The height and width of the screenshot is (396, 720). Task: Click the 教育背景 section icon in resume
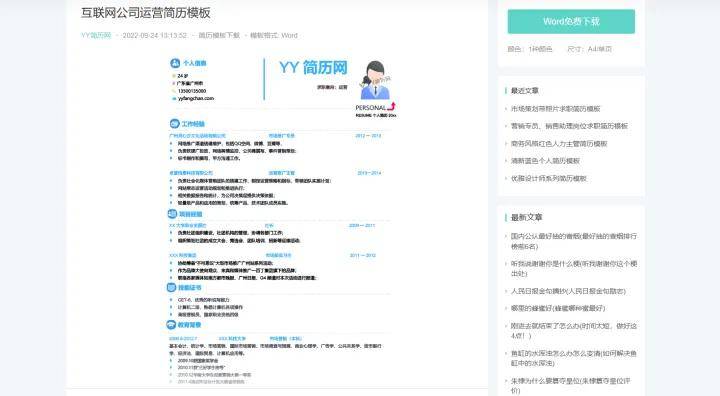pyautogui.click(x=171, y=325)
